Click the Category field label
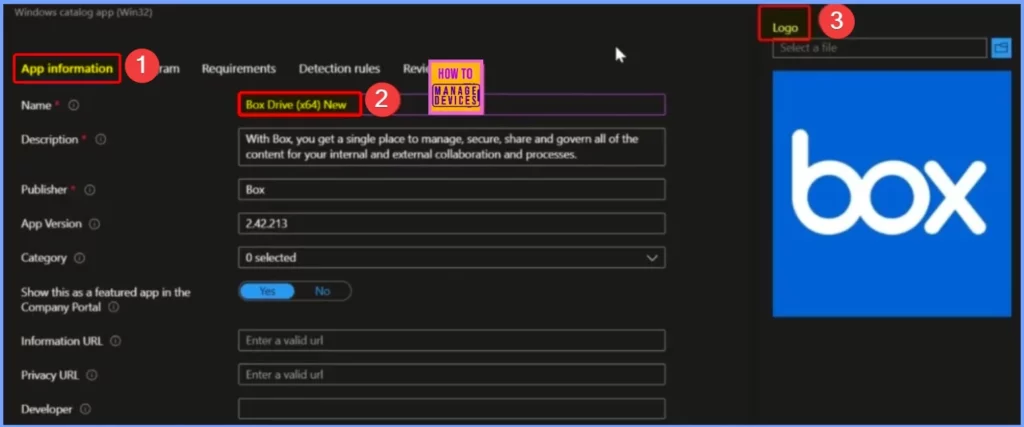Screen dimensions: 1024x427 click(x=44, y=258)
